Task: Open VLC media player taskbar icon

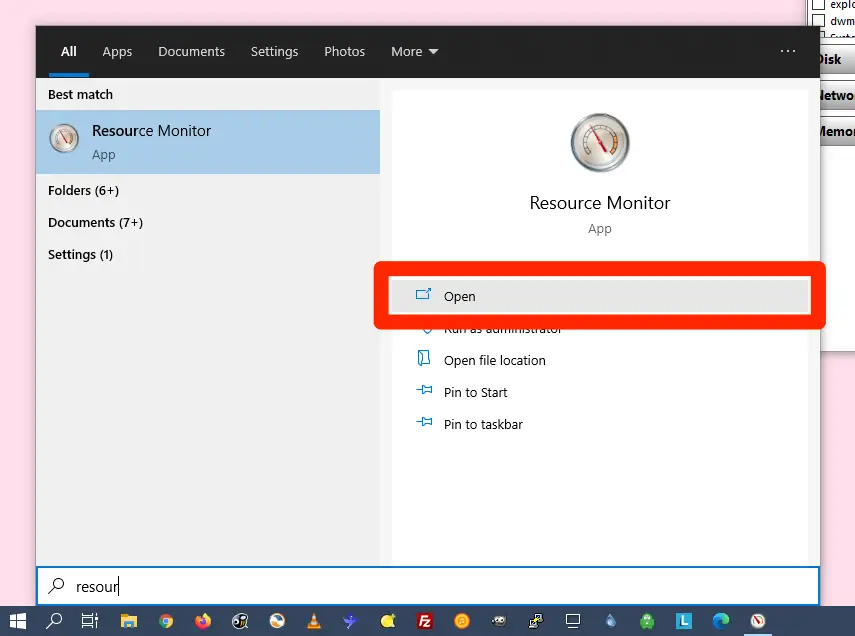Action: click(314, 621)
